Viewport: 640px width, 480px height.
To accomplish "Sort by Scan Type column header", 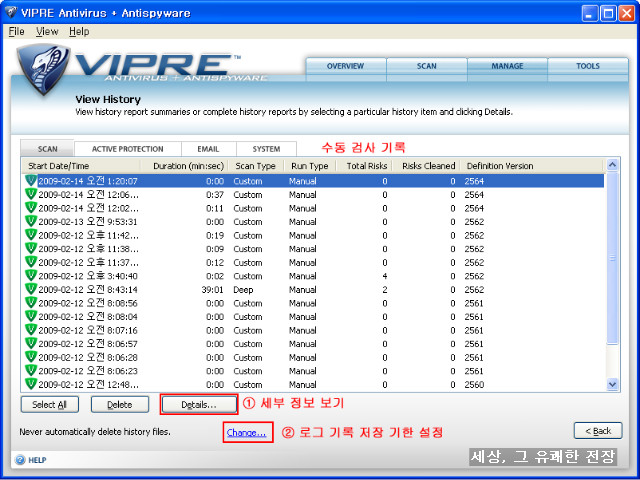I will 256,166.
